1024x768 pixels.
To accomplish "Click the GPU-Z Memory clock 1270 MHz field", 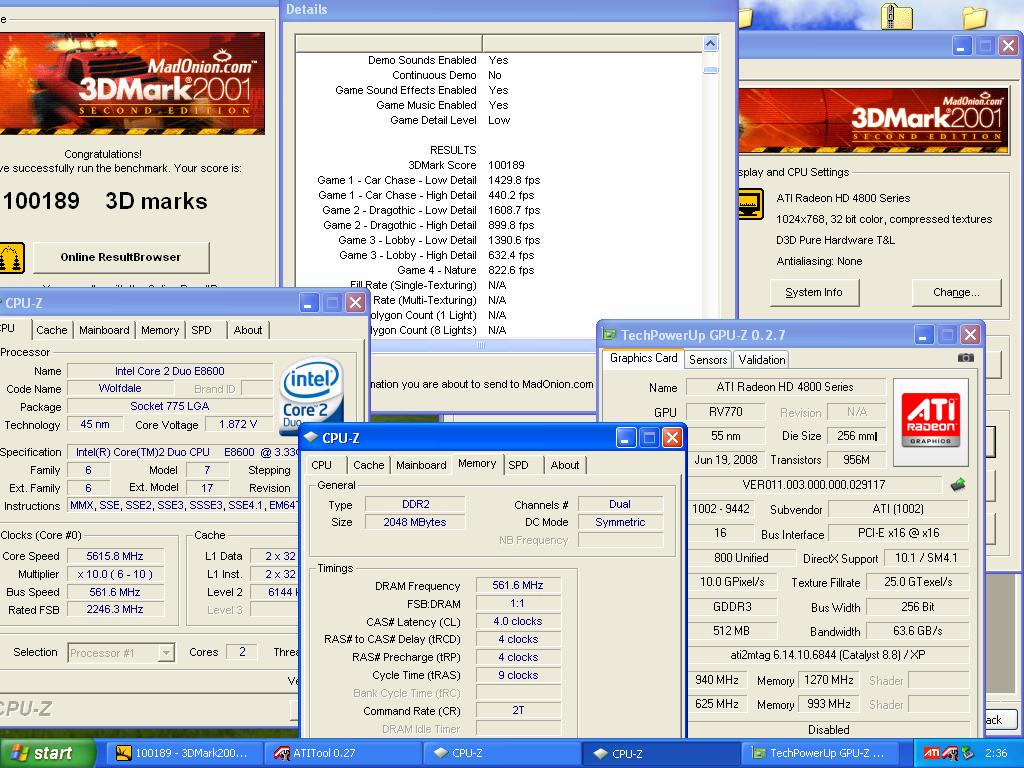I will click(829, 680).
